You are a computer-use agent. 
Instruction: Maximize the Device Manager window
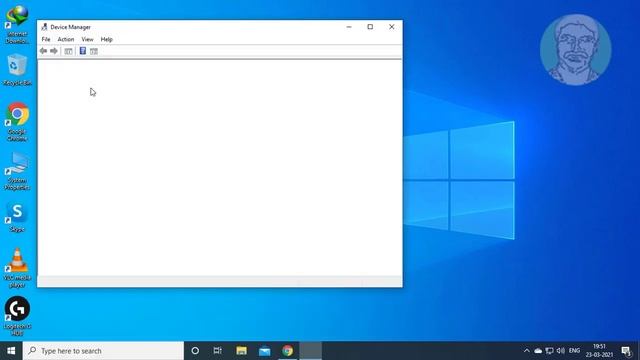370,27
